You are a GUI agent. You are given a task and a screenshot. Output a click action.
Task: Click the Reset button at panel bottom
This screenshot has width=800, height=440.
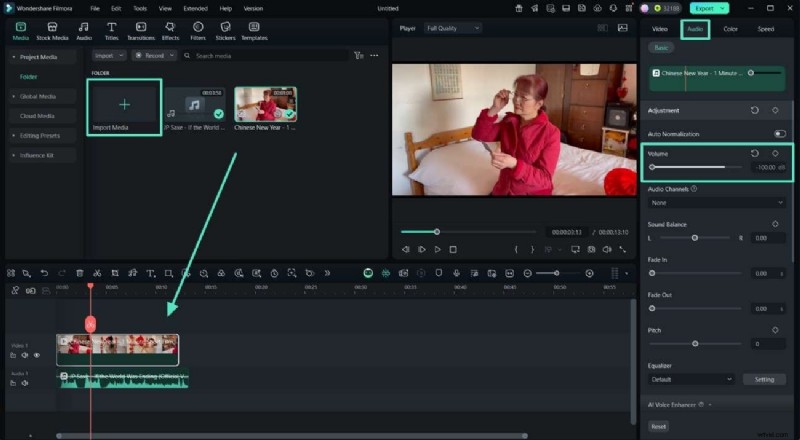(659, 426)
